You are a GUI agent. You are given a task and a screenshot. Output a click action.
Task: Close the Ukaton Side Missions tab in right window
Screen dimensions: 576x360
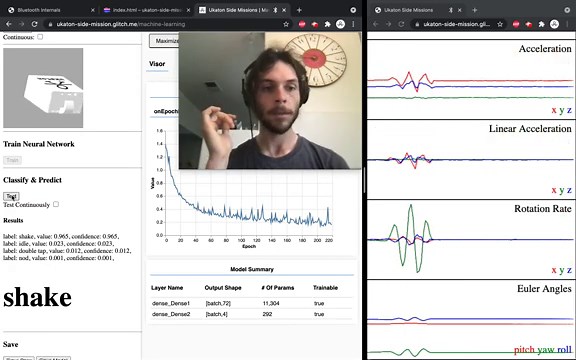(460, 10)
